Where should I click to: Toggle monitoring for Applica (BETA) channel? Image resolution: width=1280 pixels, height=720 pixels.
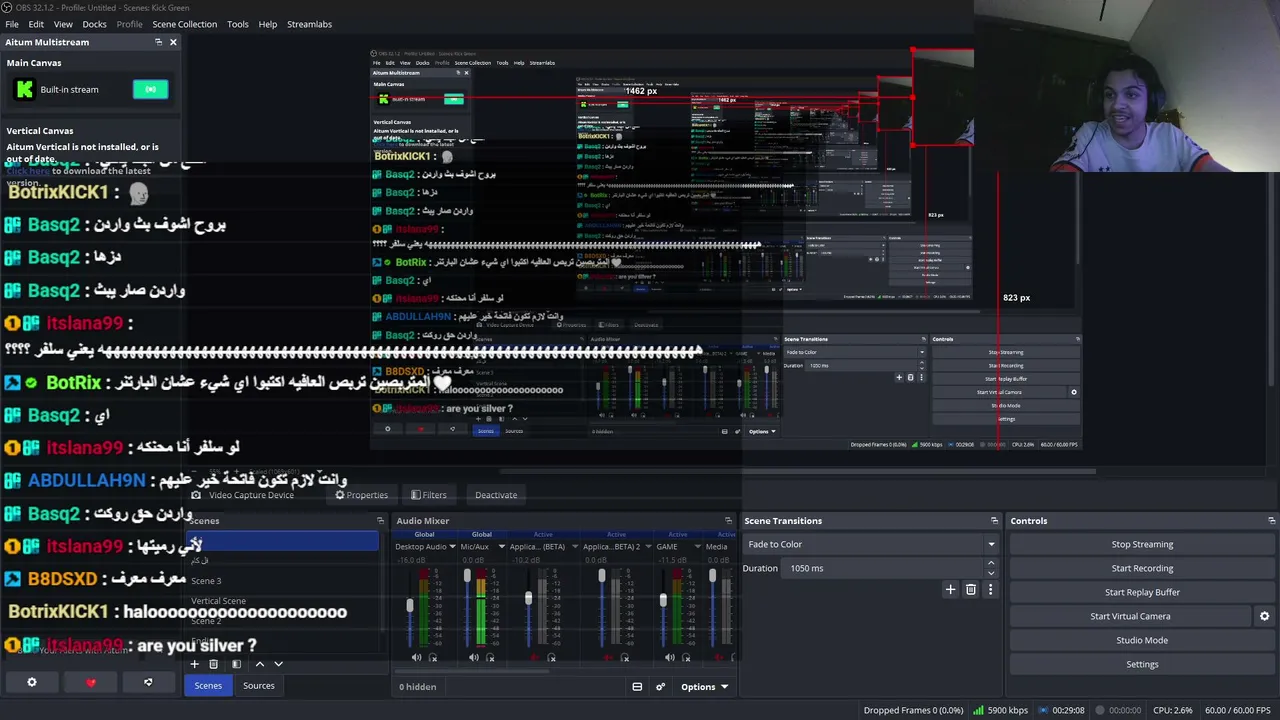[x=551, y=658]
